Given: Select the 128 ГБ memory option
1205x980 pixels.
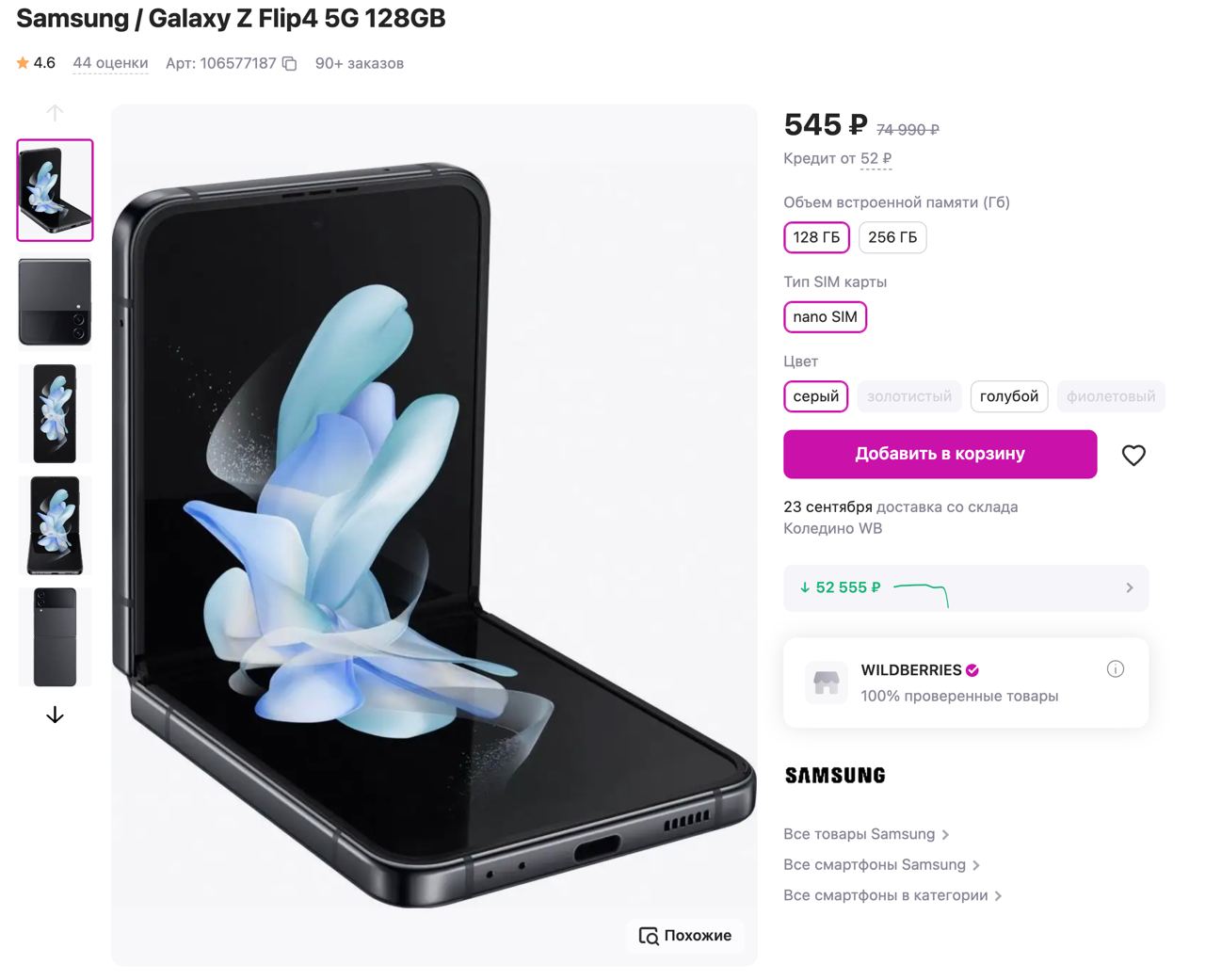Looking at the screenshot, I should pyautogui.click(x=816, y=237).
